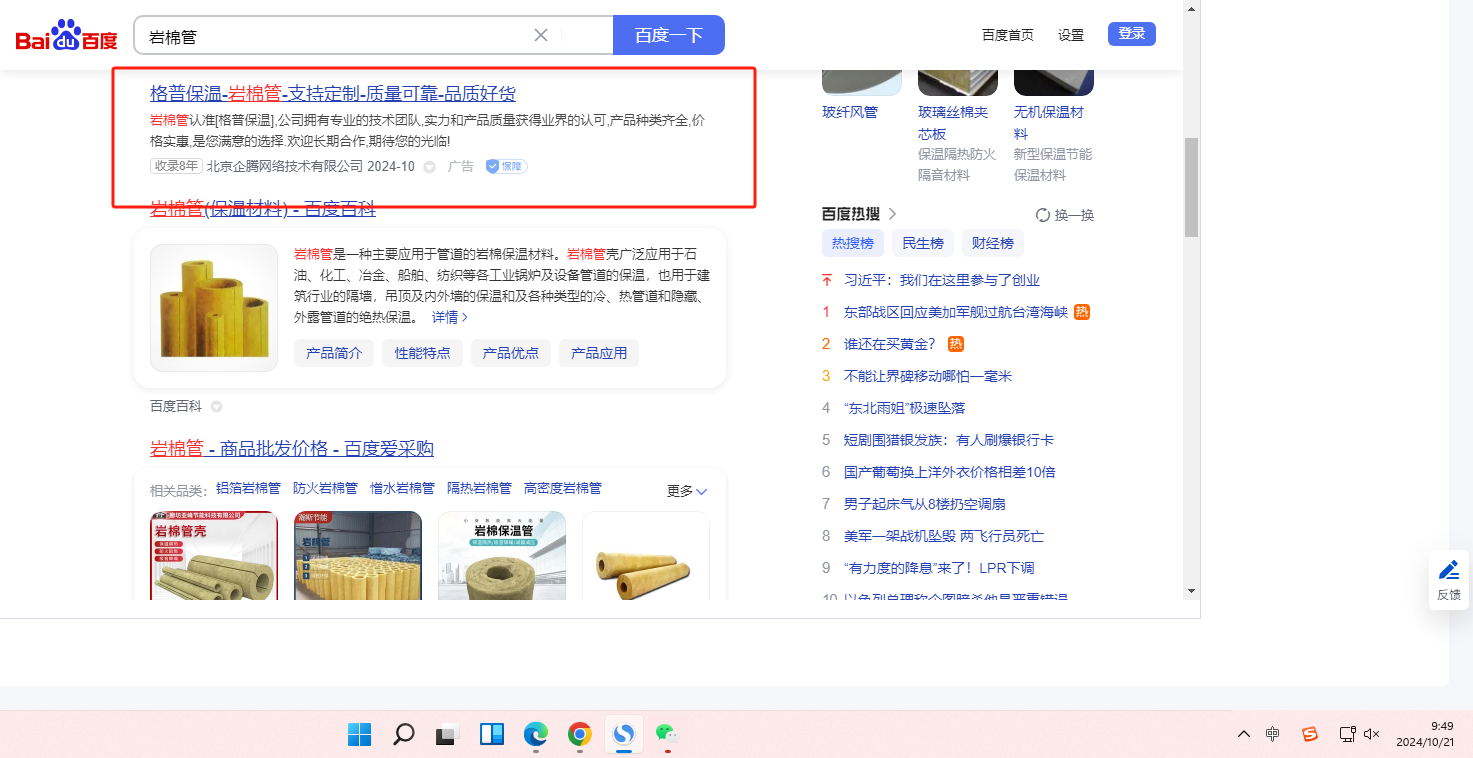The height and width of the screenshot is (758, 1473).
Task: Choose the 防火岩棉管 category
Action: pos(325,489)
